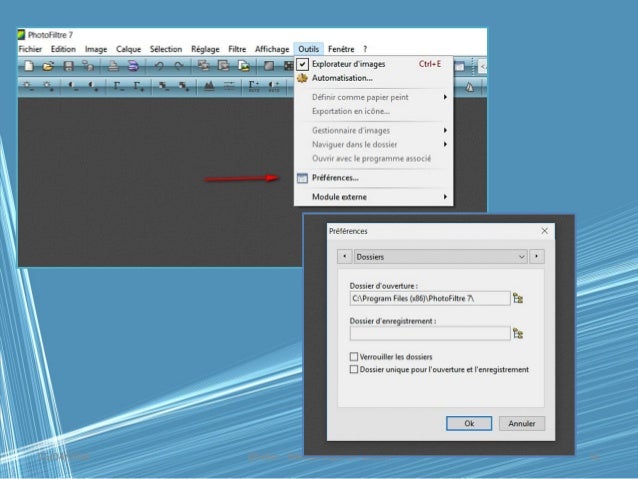The width and height of the screenshot is (638, 479).
Task: Browse for the Dossier d'ouverture folder
Action: [518, 298]
